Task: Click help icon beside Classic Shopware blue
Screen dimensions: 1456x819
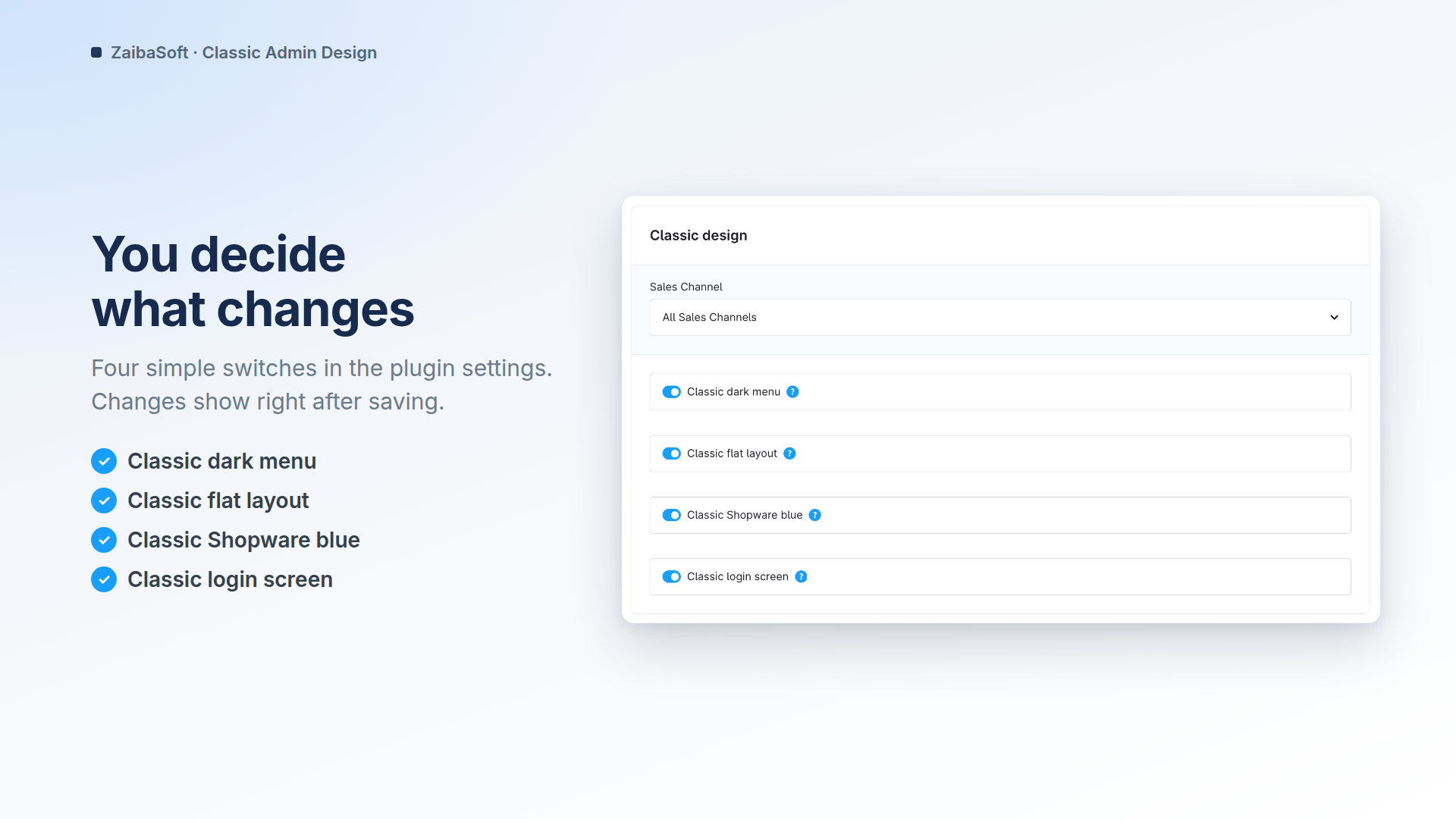Action: [814, 515]
